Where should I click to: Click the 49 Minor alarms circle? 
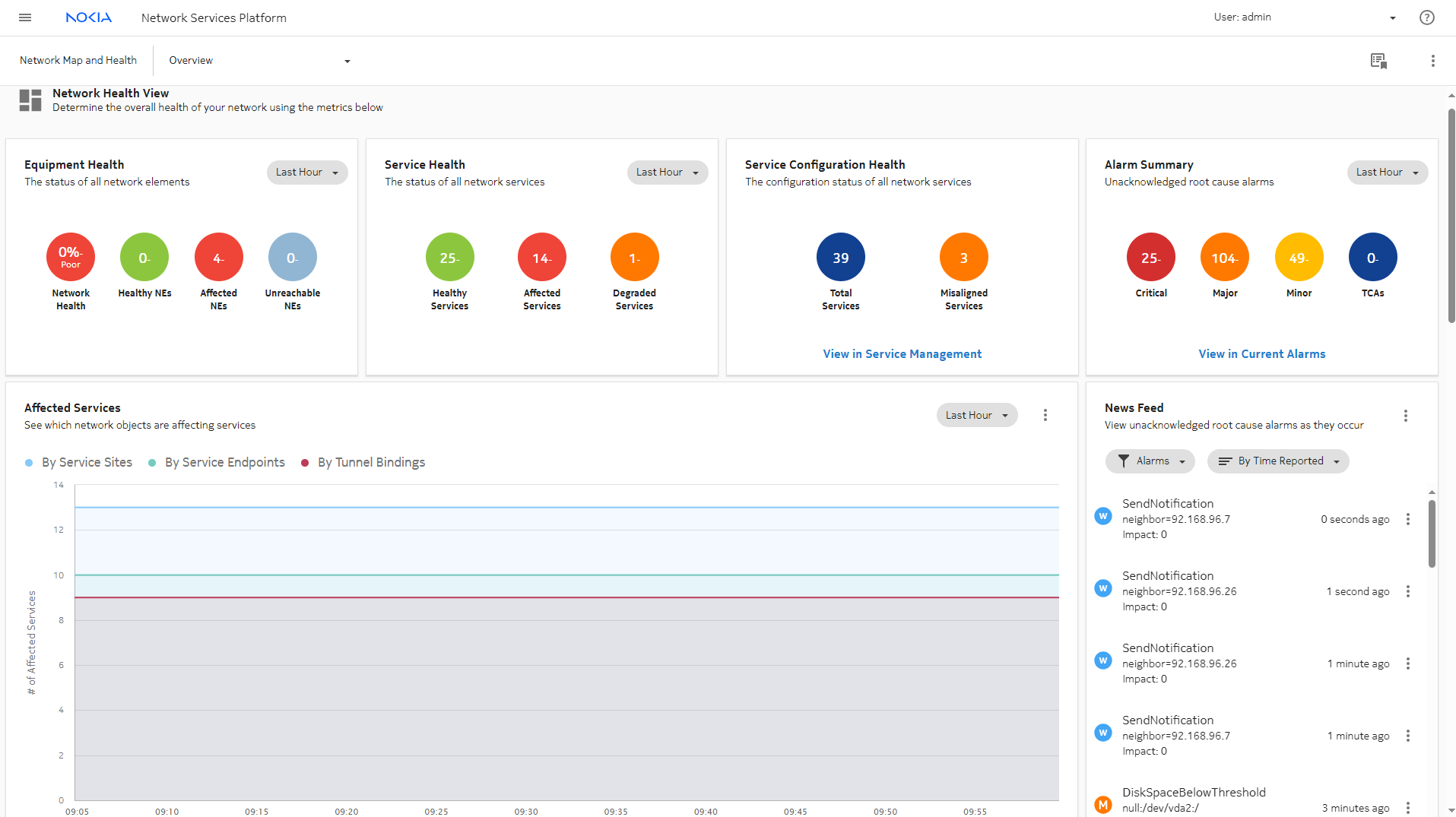1299,257
